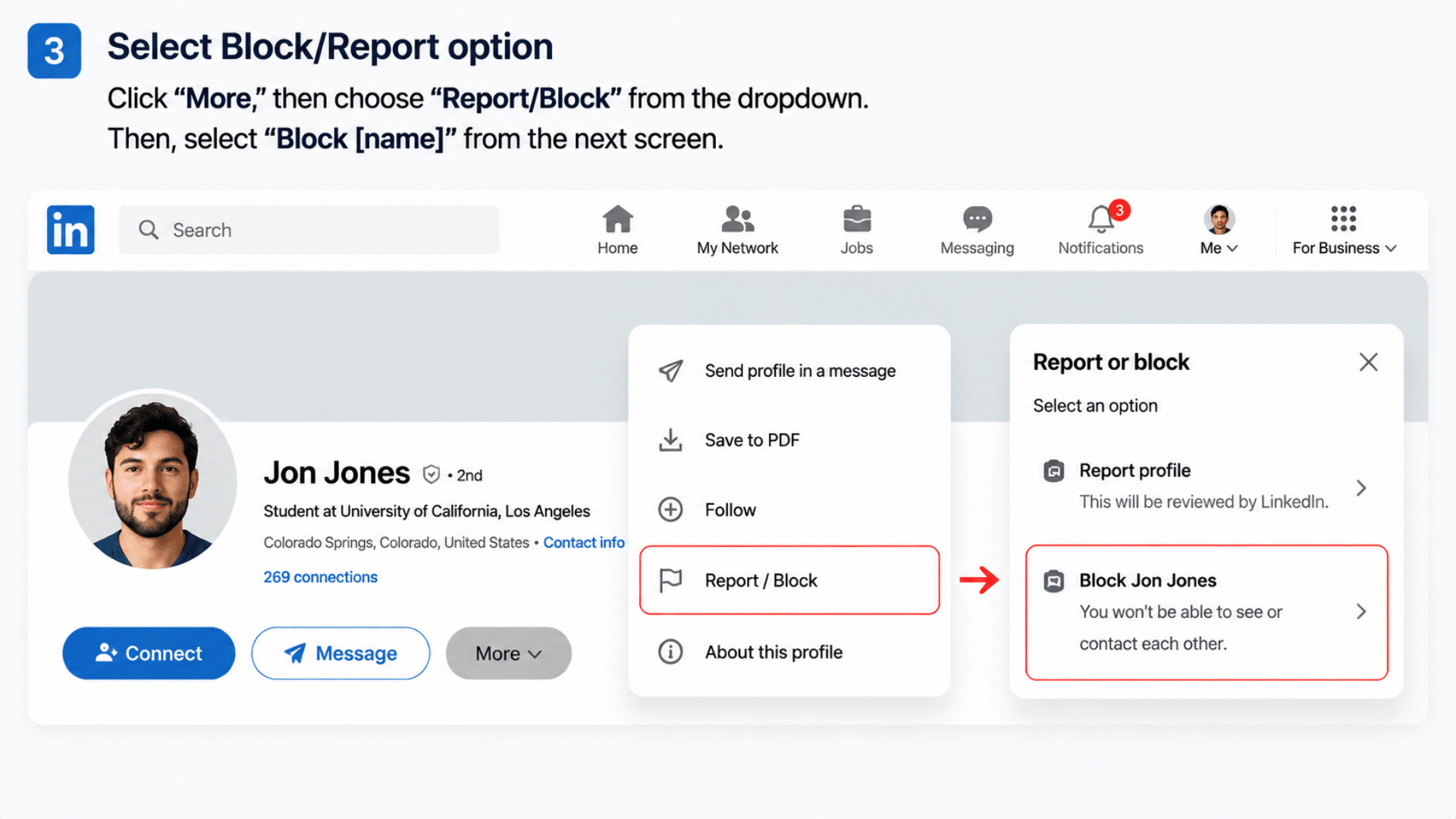1456x819 pixels.
Task: Click the icon beside Report profile
Action: 1054,471
